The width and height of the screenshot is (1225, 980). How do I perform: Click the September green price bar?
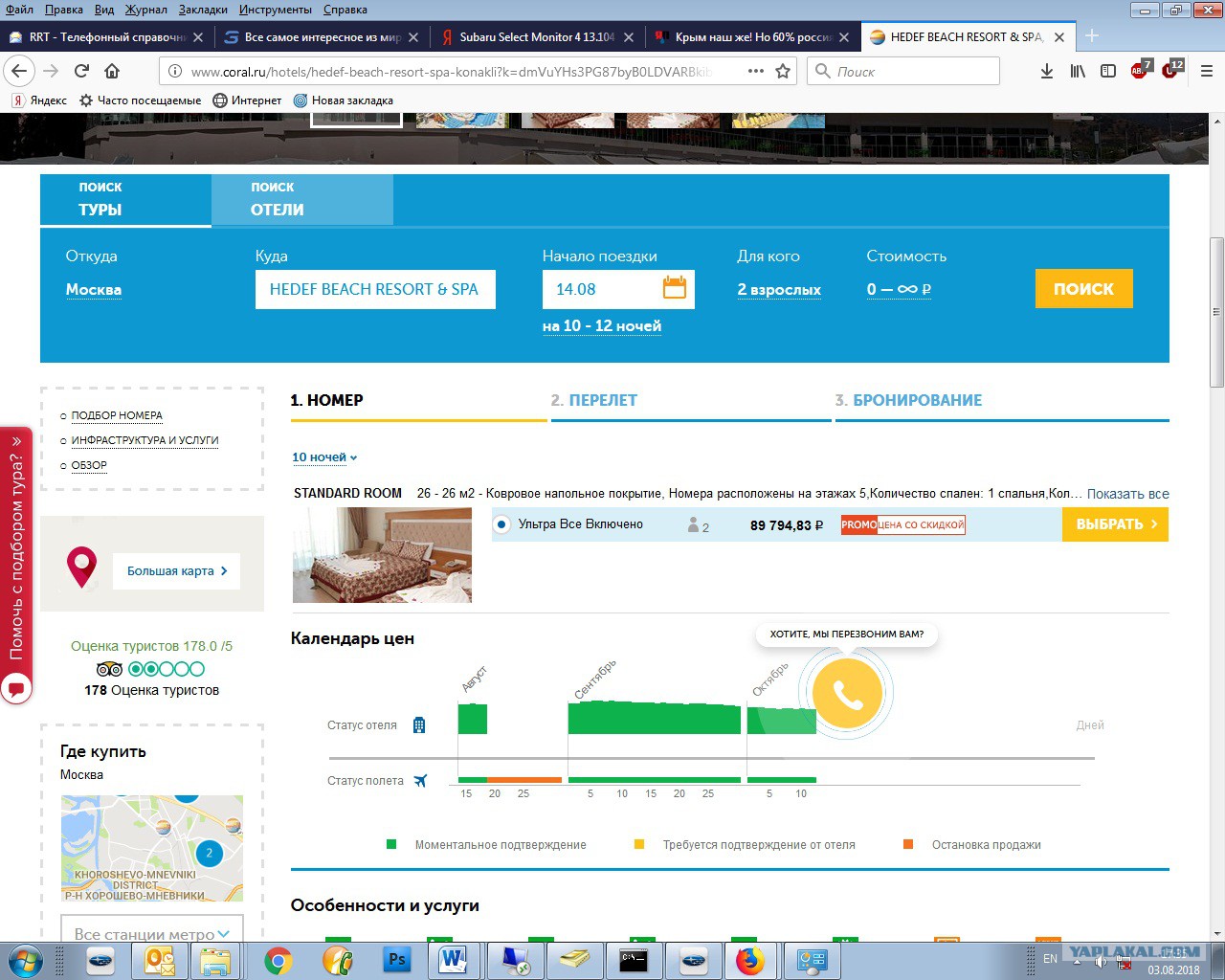pos(655,718)
